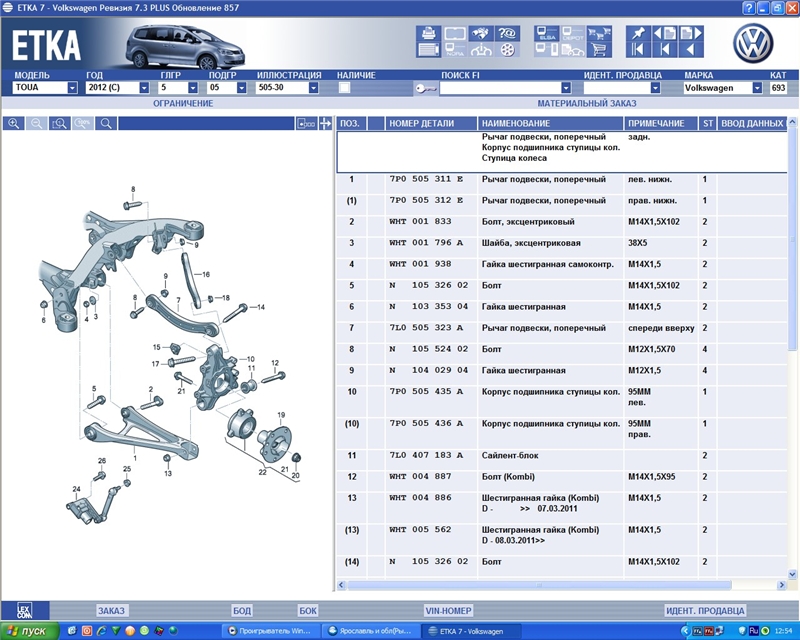Click the БОД button
Image resolution: width=800 pixels, height=640 pixels.
coord(242,610)
